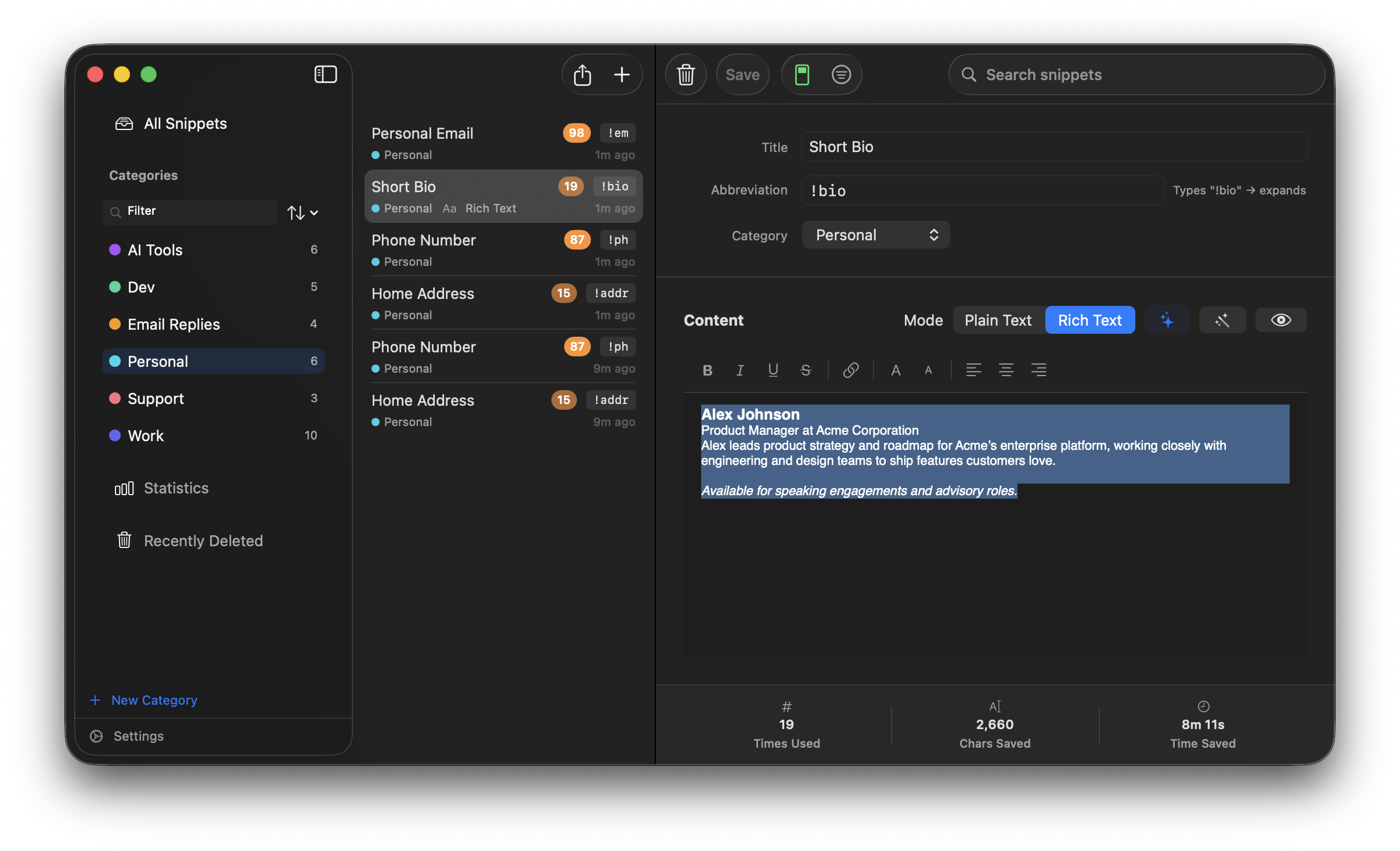Select the Support category
Screen dimensions: 1400x851
pos(213,398)
